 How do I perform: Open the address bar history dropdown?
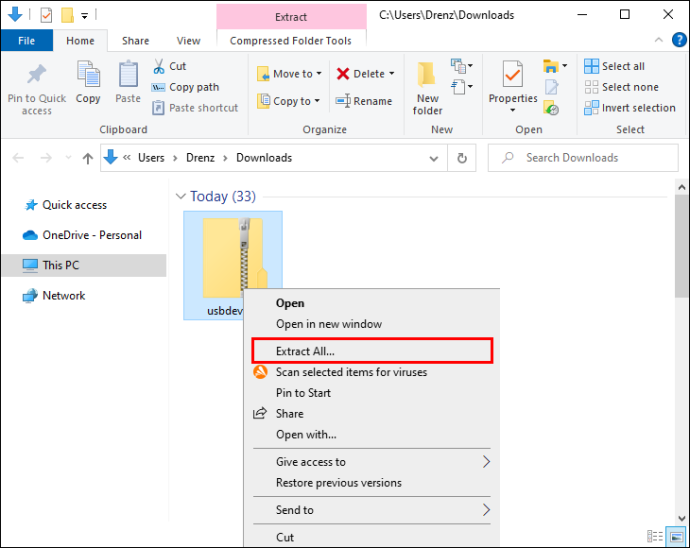[433, 158]
